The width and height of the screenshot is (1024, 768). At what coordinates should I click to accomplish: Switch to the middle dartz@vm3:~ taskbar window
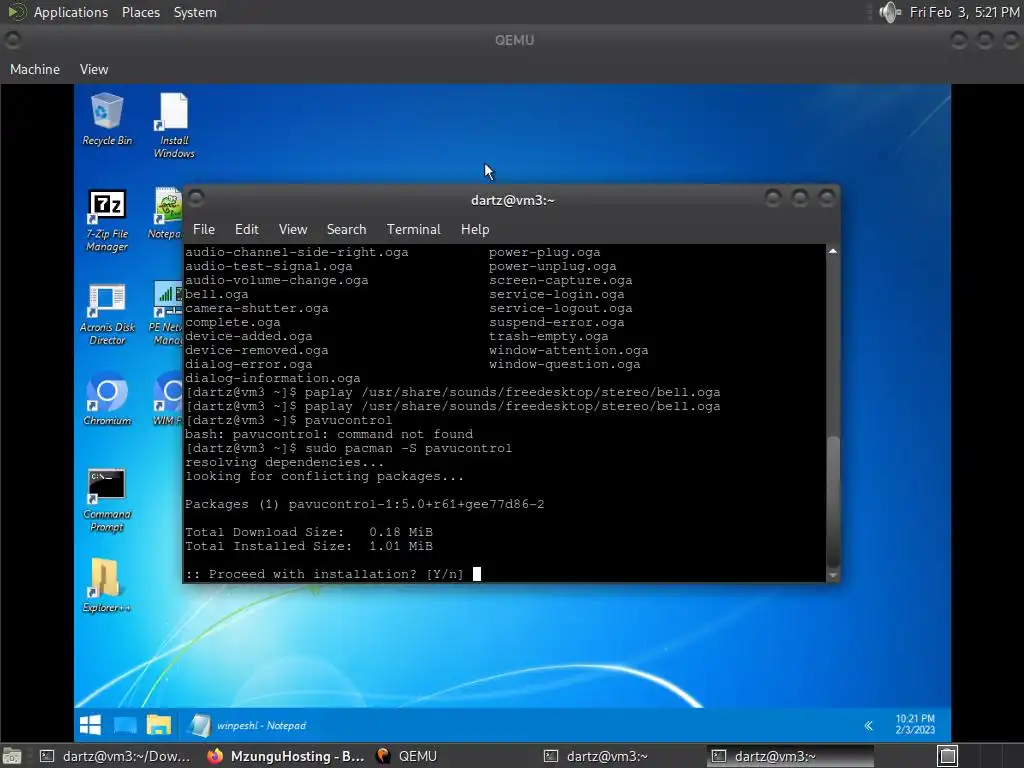pyautogui.click(x=596, y=756)
